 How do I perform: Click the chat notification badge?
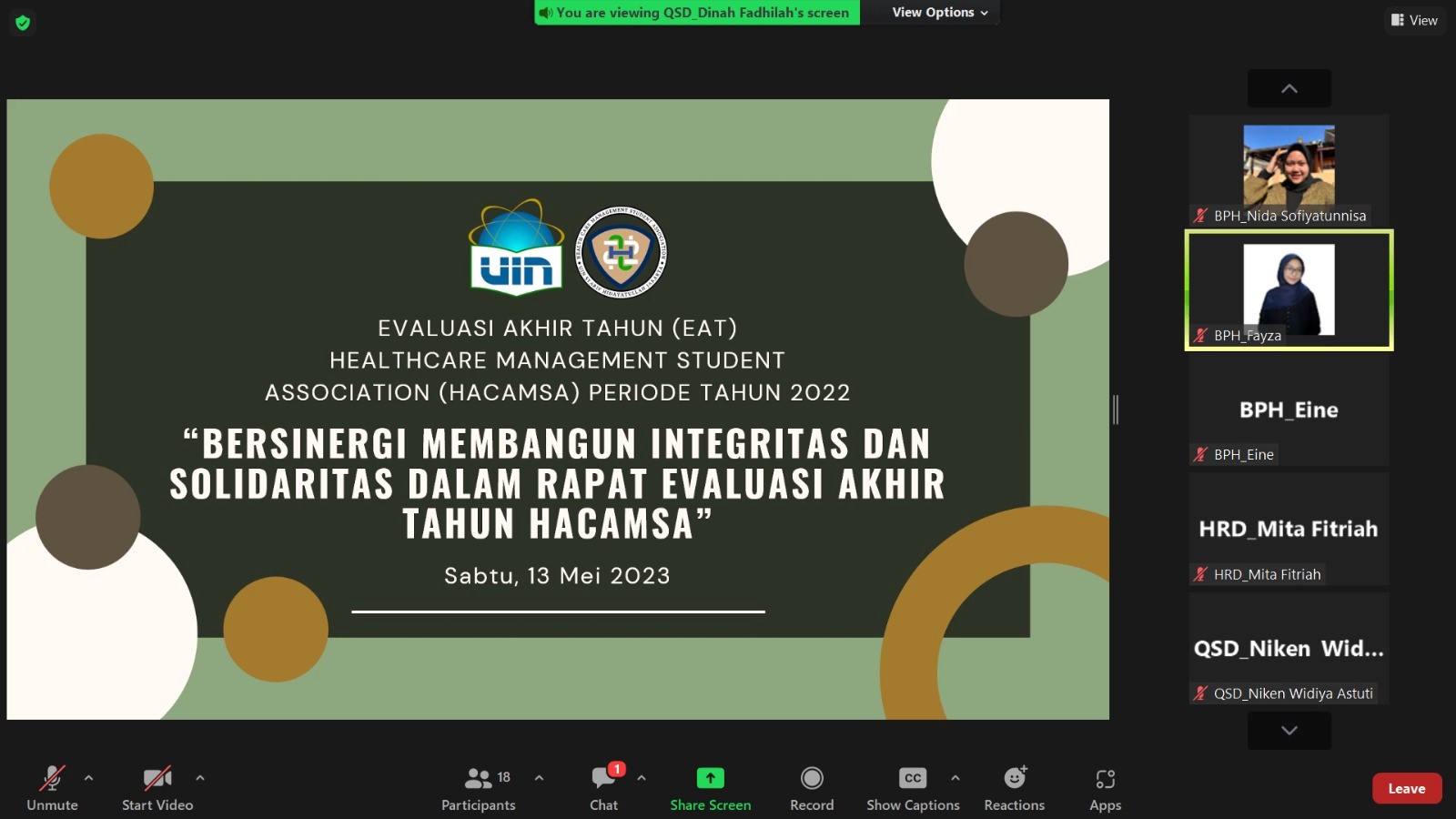tap(616, 769)
